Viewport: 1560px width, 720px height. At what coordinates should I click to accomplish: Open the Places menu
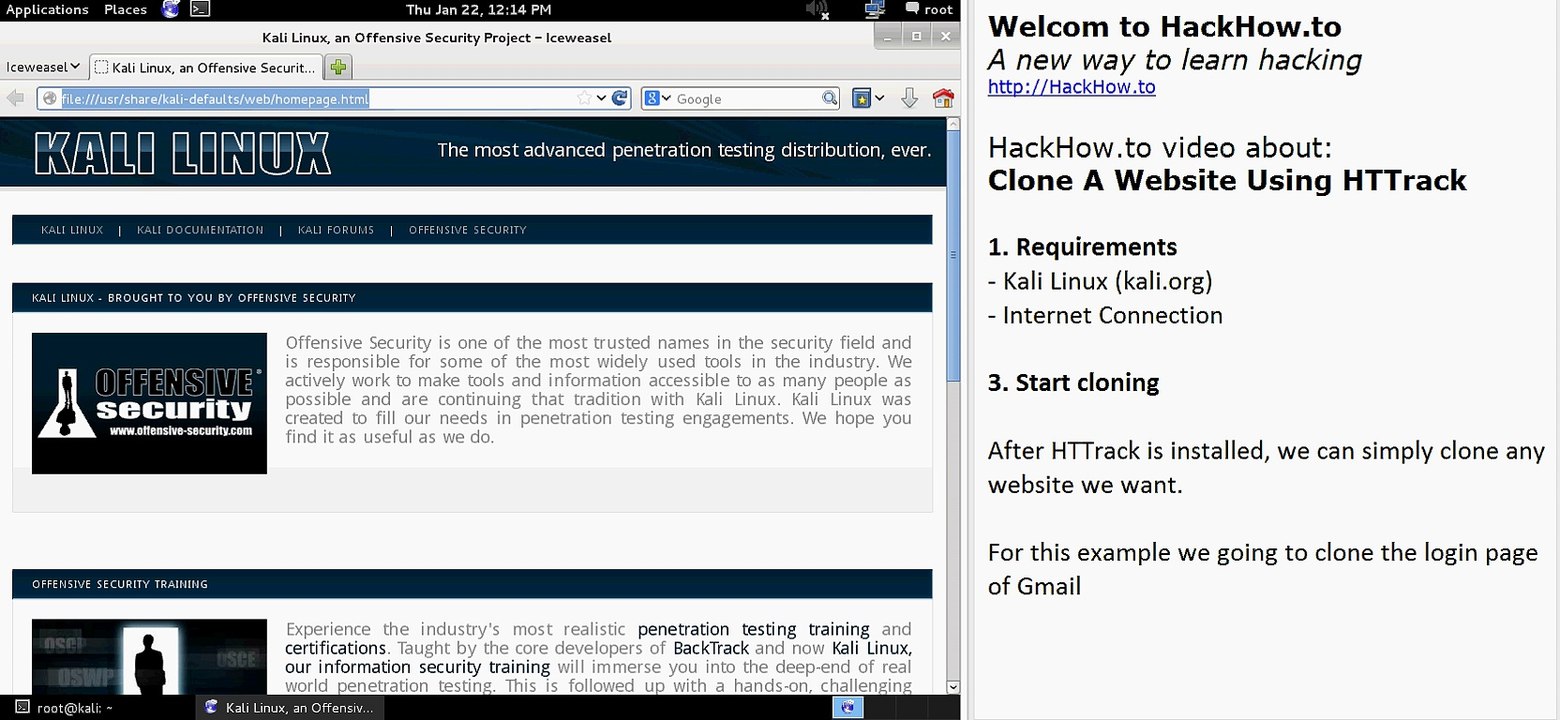coord(125,9)
